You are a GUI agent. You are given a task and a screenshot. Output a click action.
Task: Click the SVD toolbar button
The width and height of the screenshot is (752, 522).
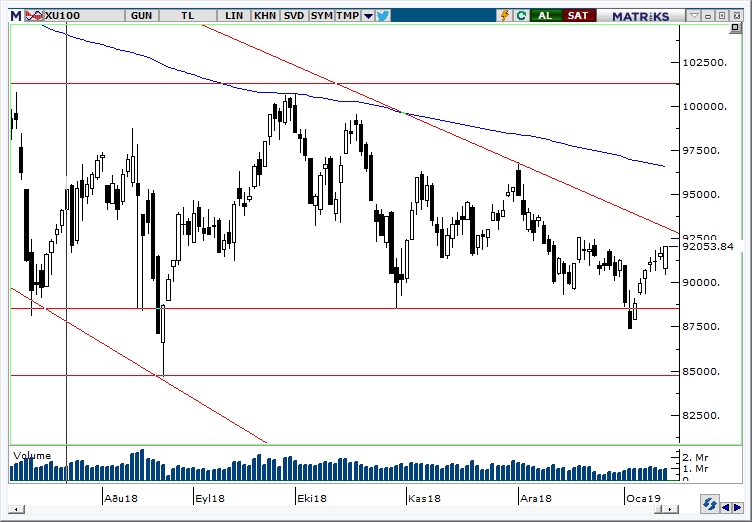294,16
